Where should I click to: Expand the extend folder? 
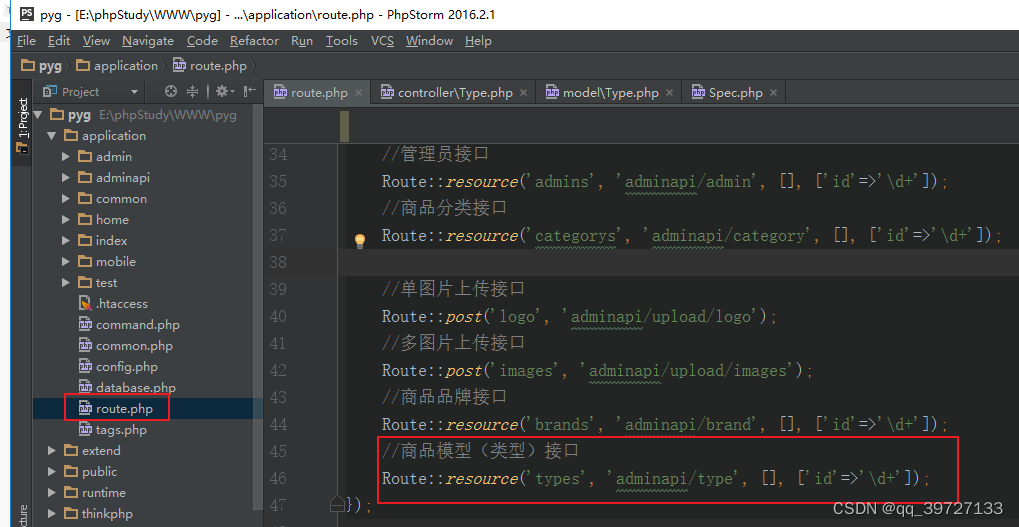tap(51, 450)
